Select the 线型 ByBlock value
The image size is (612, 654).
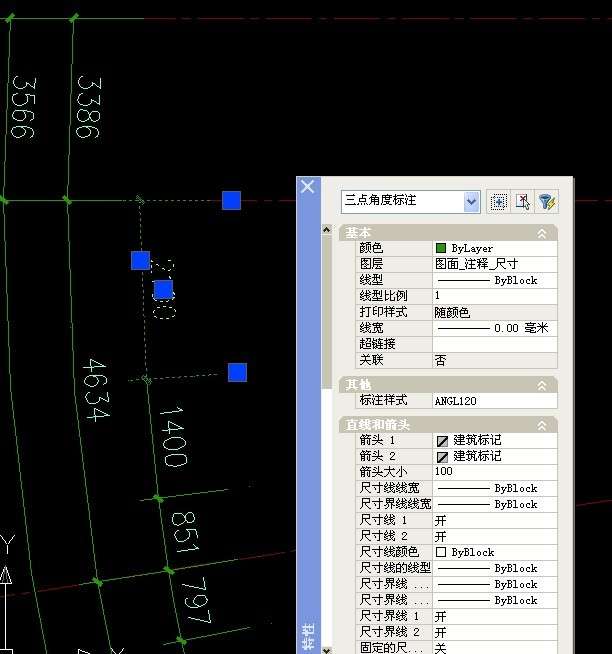495,280
